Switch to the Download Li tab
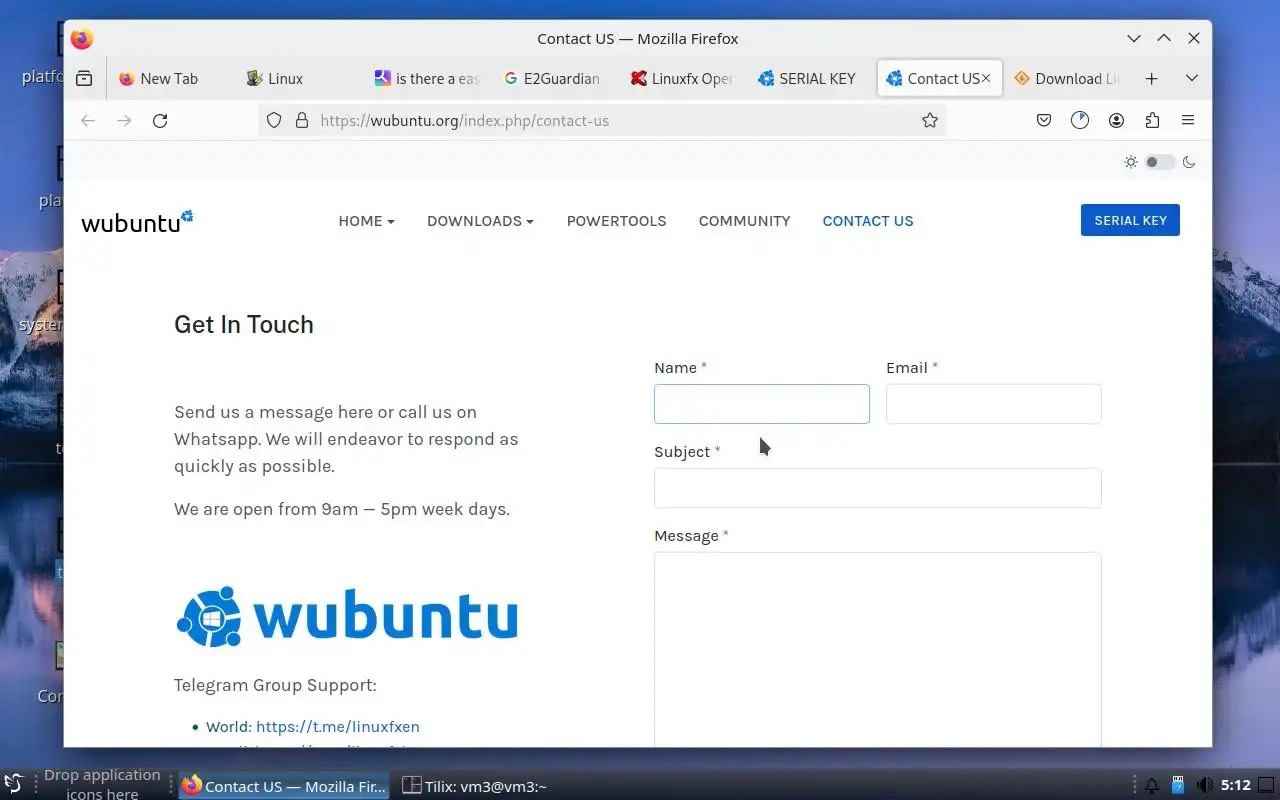This screenshot has width=1280, height=800. [1068, 78]
